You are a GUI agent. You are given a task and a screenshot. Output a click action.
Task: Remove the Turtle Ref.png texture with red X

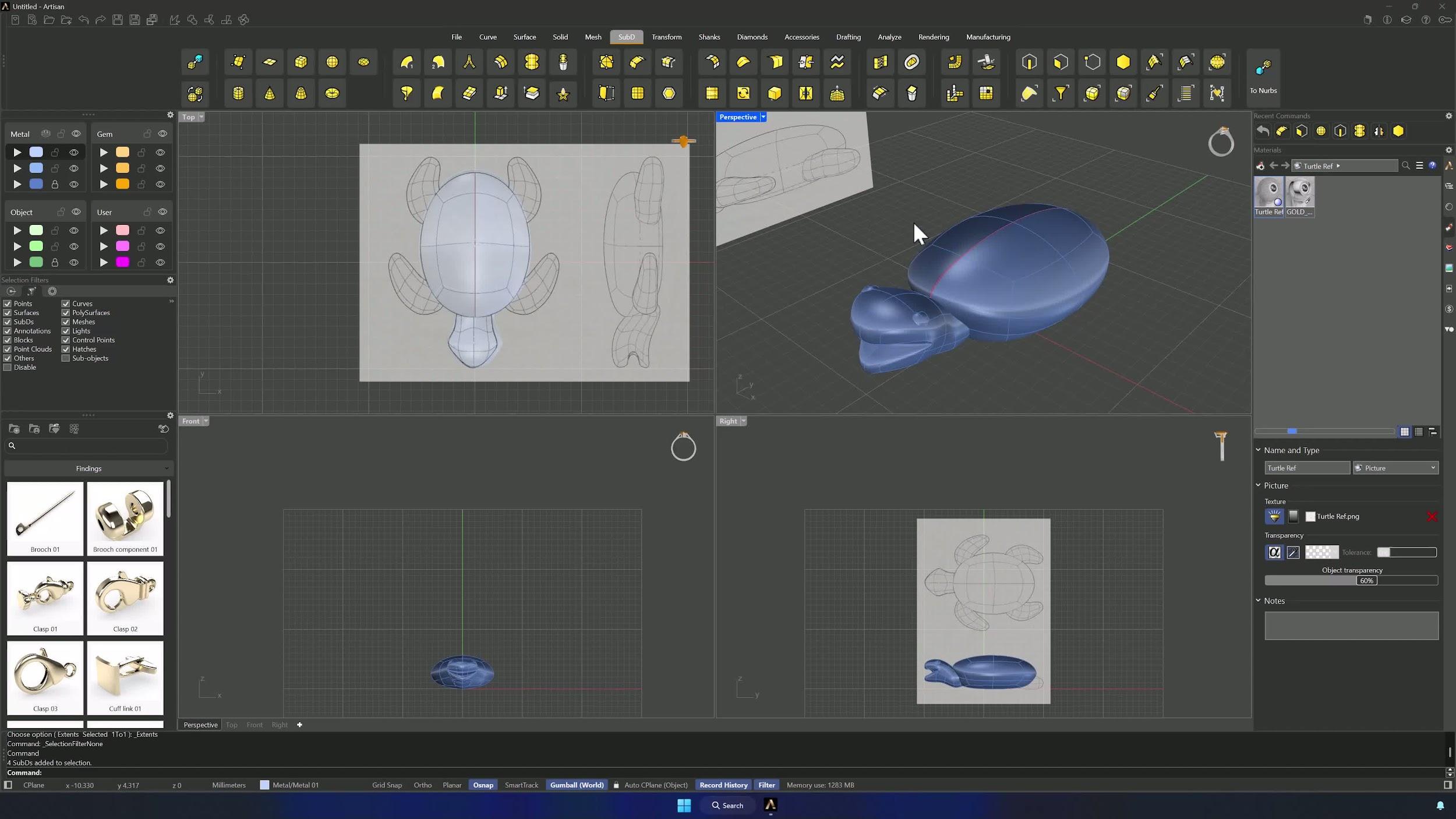[1432, 517]
